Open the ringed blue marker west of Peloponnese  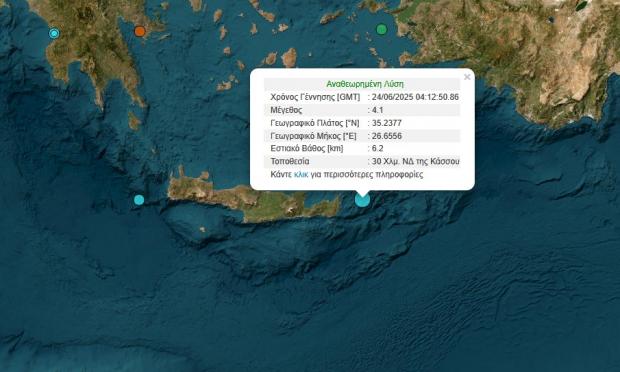pyautogui.click(x=54, y=33)
